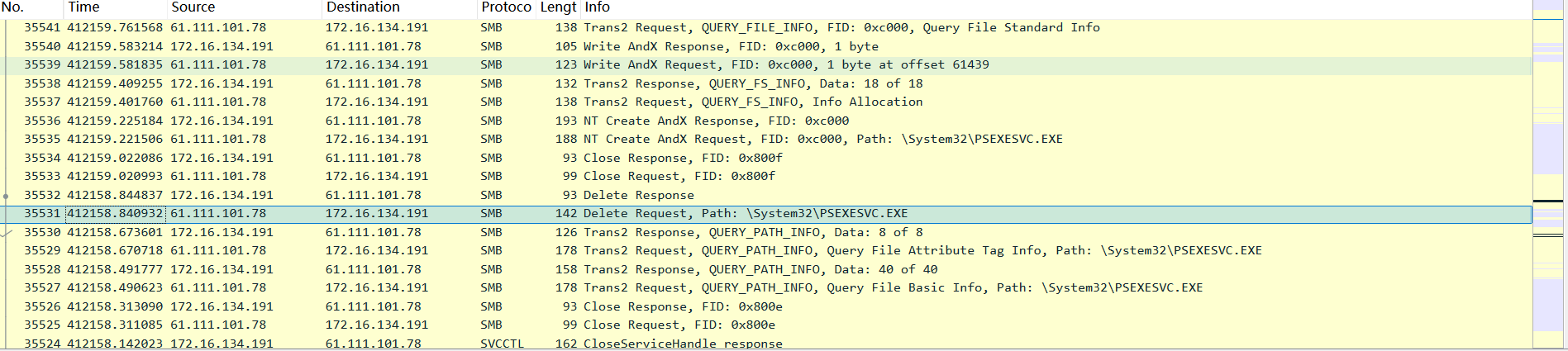Select packet 35527 Query File Basic Info
The height and width of the screenshot is (351, 1568).
(766, 287)
